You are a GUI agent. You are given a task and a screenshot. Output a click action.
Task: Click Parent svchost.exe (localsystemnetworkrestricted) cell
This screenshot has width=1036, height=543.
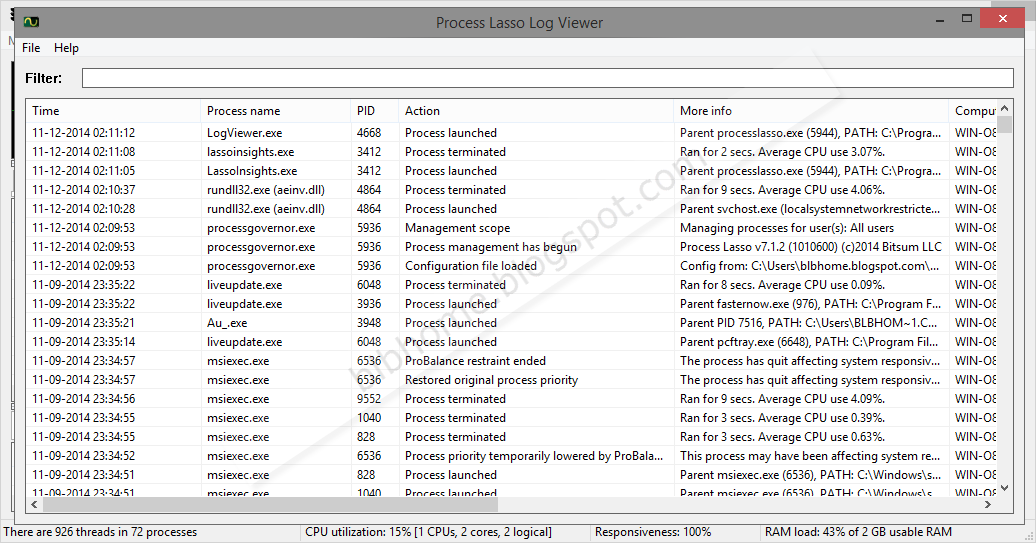click(809, 209)
